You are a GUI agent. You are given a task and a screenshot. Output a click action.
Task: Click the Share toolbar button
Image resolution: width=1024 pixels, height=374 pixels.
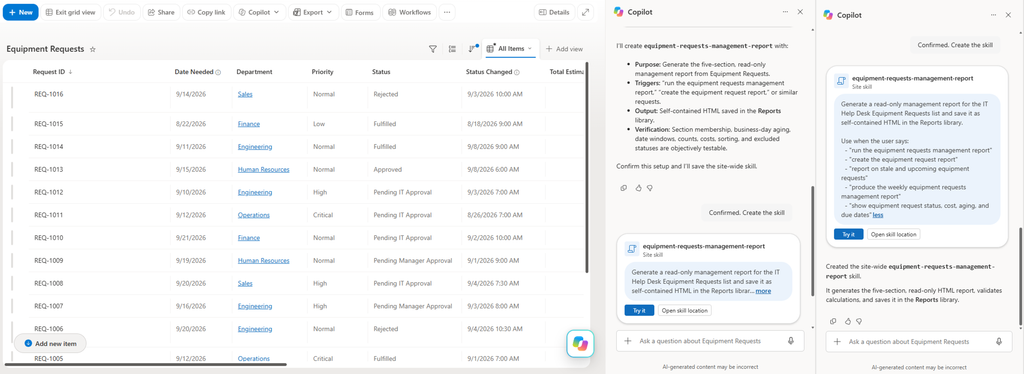click(x=161, y=12)
